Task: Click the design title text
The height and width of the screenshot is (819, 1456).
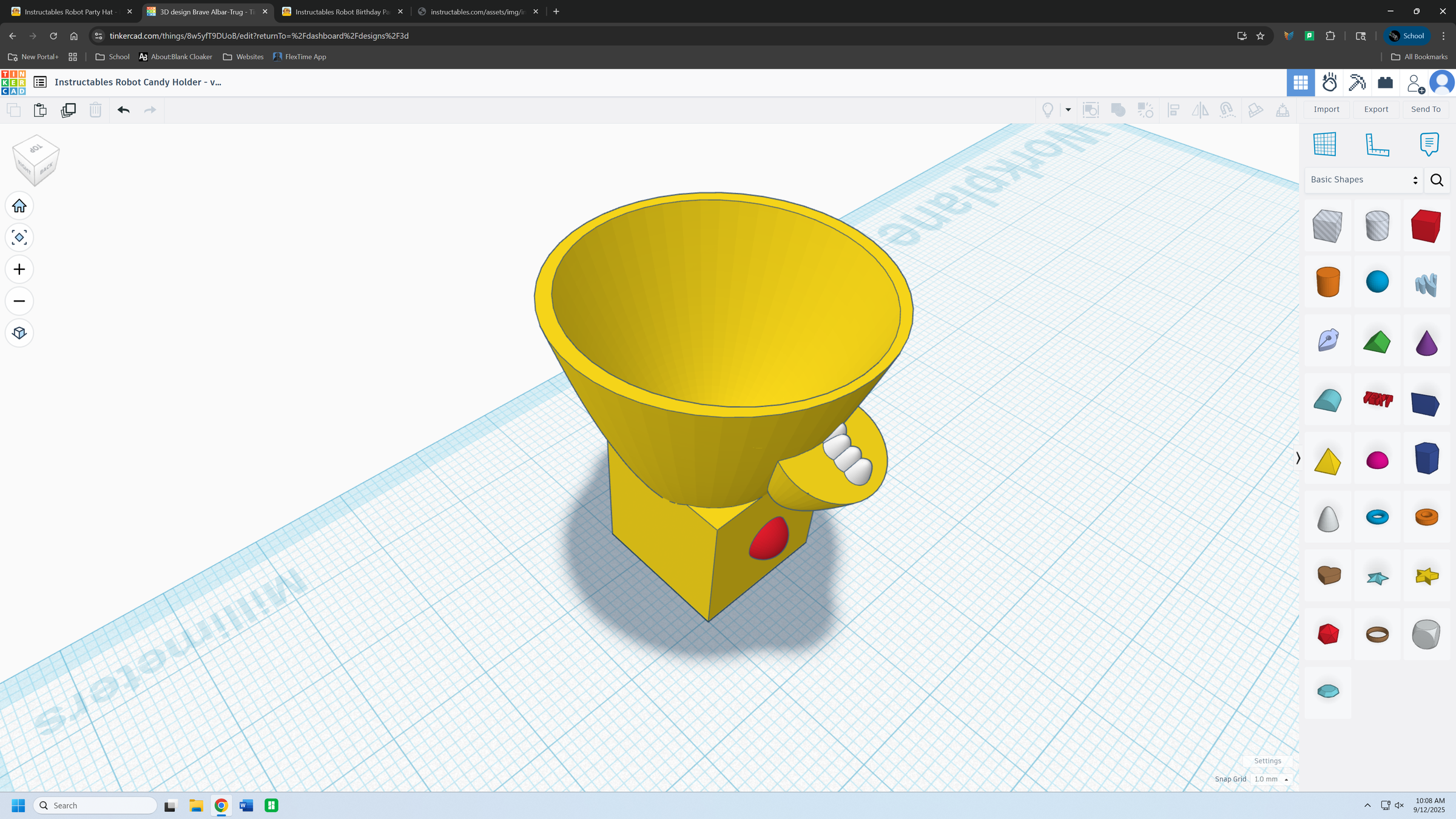Action: [138, 82]
